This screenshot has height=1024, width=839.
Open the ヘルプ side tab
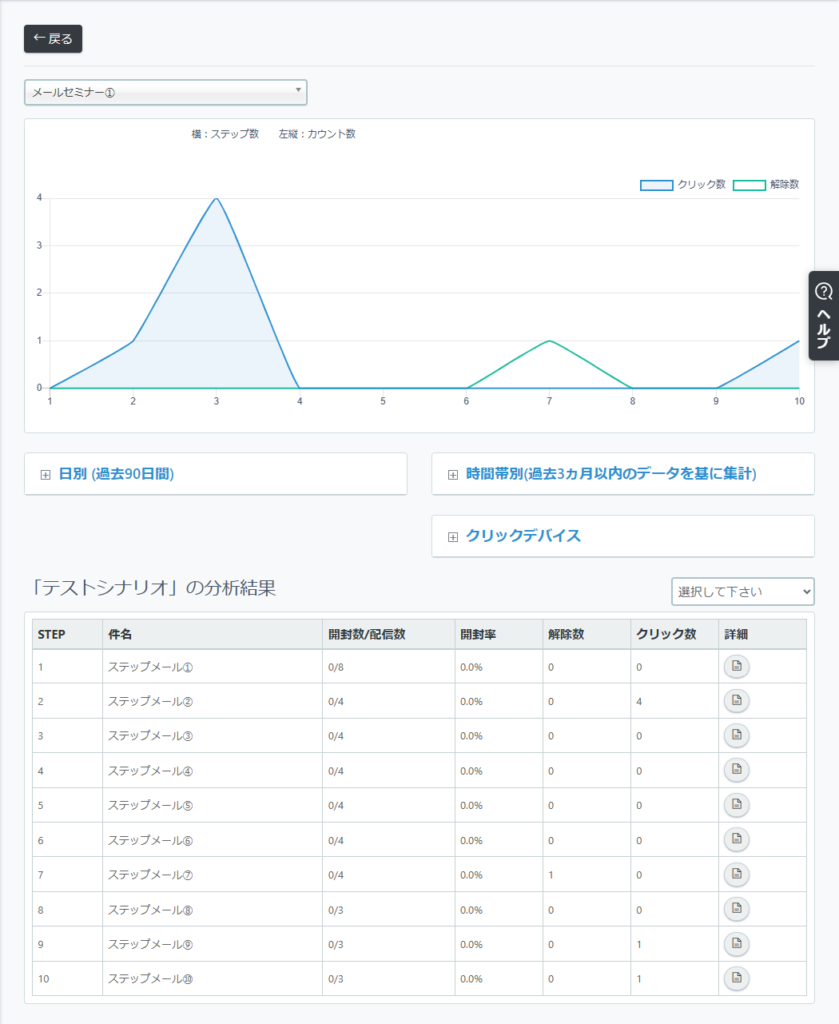(x=824, y=316)
